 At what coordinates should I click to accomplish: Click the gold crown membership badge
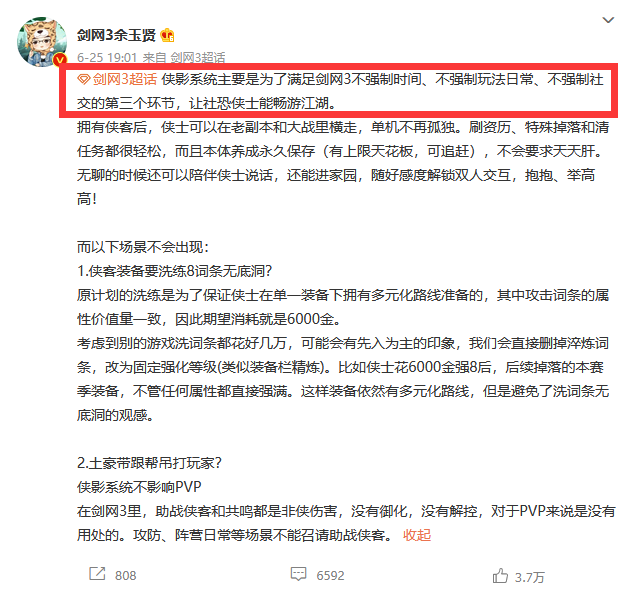pyautogui.click(x=167, y=36)
